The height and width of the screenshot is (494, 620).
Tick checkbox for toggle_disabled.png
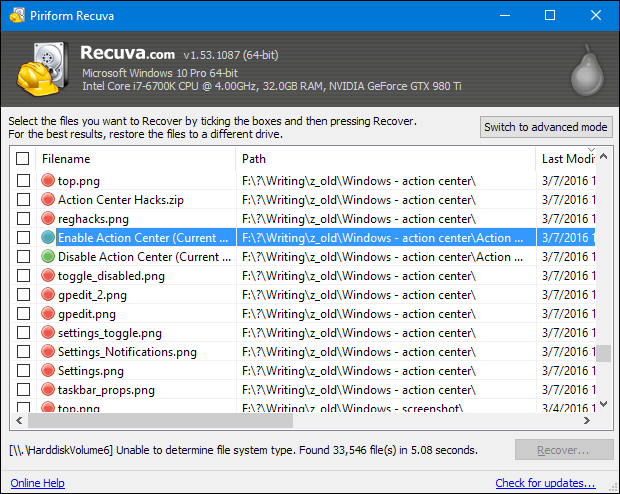pyautogui.click(x=23, y=275)
